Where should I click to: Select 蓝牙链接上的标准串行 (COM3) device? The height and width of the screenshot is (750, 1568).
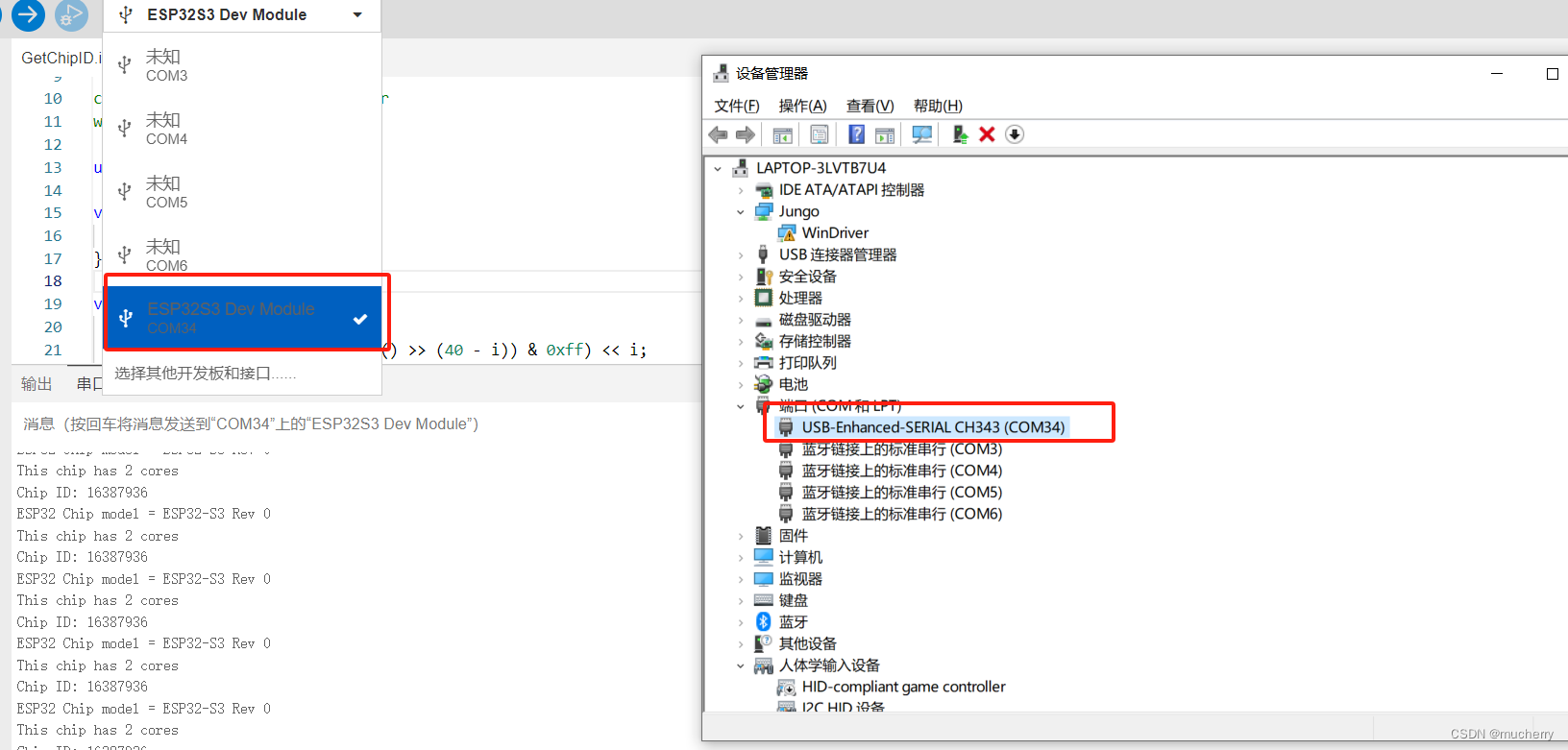click(901, 449)
